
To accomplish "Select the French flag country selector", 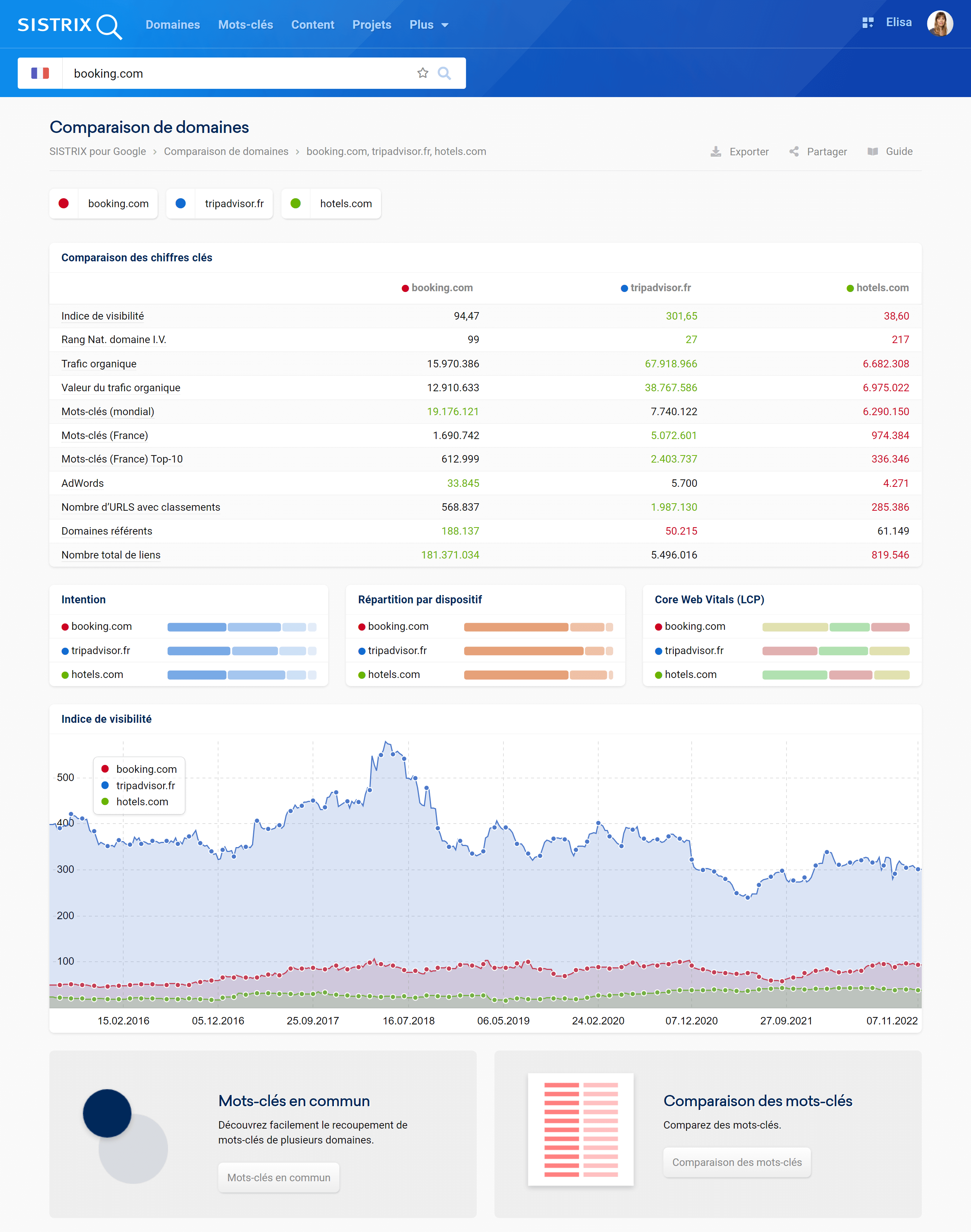I will [40, 73].
